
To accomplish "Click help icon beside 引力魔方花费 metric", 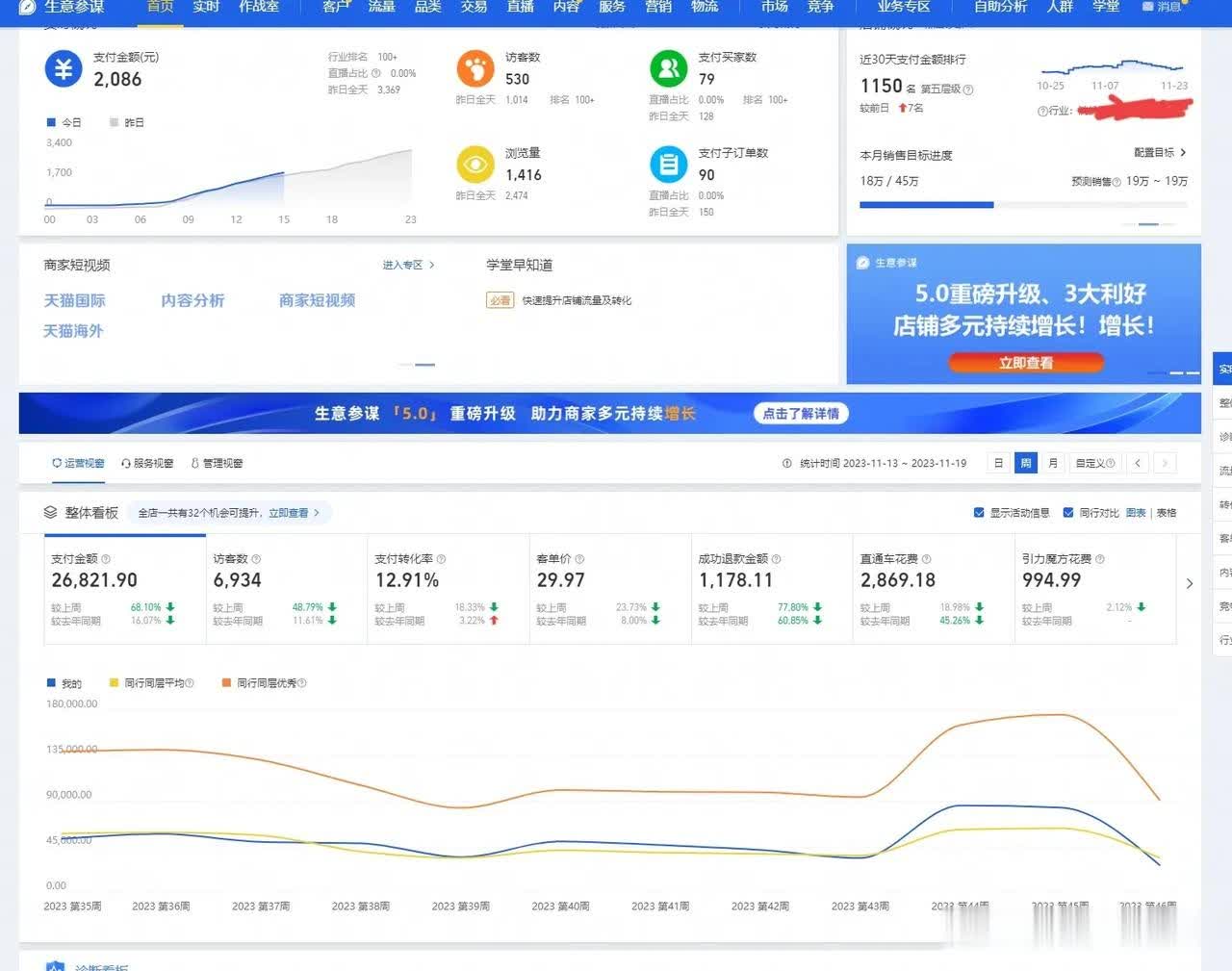I will pyautogui.click(x=1100, y=559).
